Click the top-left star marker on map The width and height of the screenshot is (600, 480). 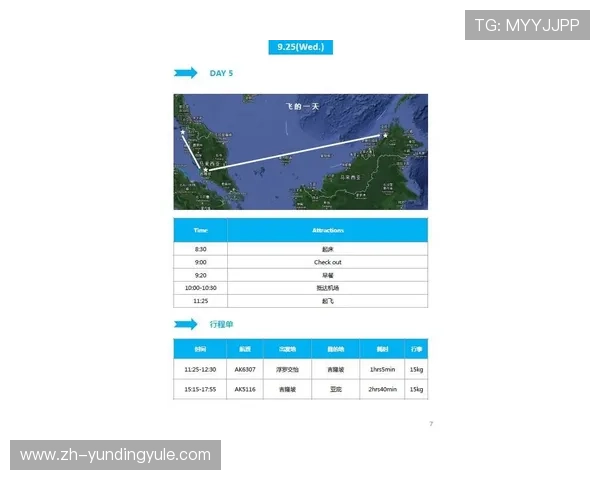[x=182, y=130]
